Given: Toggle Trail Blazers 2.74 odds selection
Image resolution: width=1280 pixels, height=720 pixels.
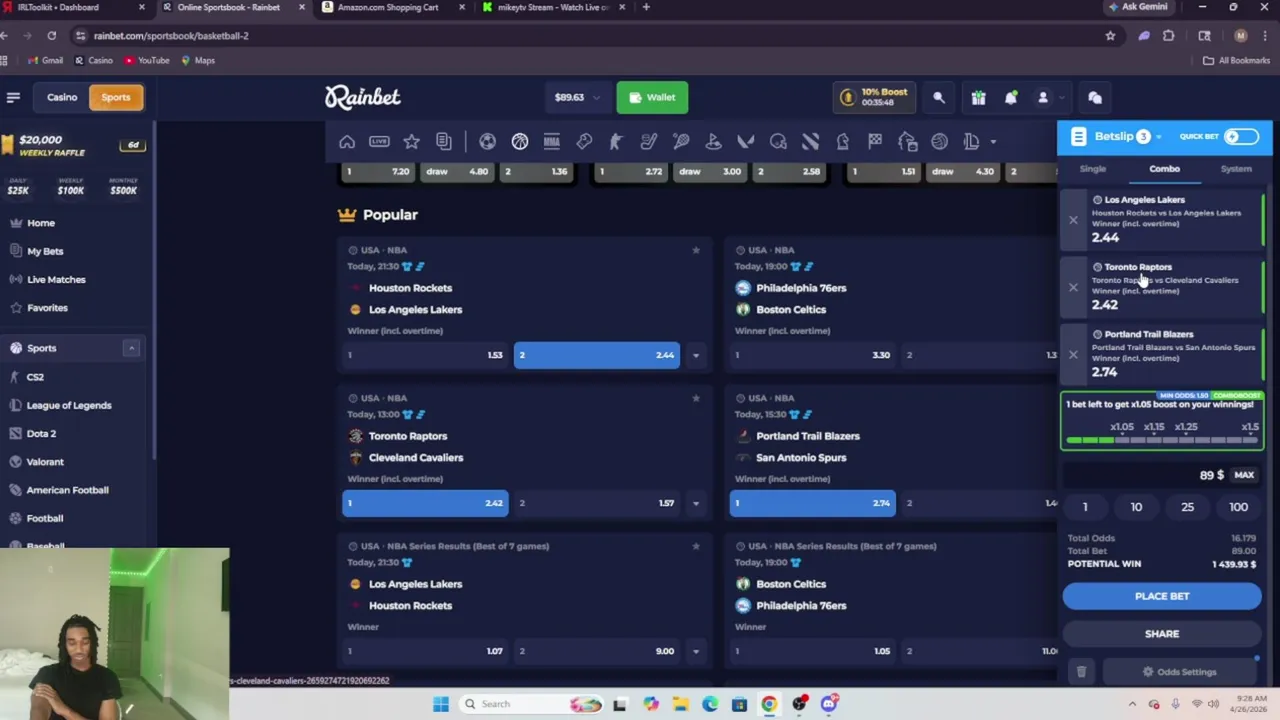Looking at the screenshot, I should click(812, 503).
